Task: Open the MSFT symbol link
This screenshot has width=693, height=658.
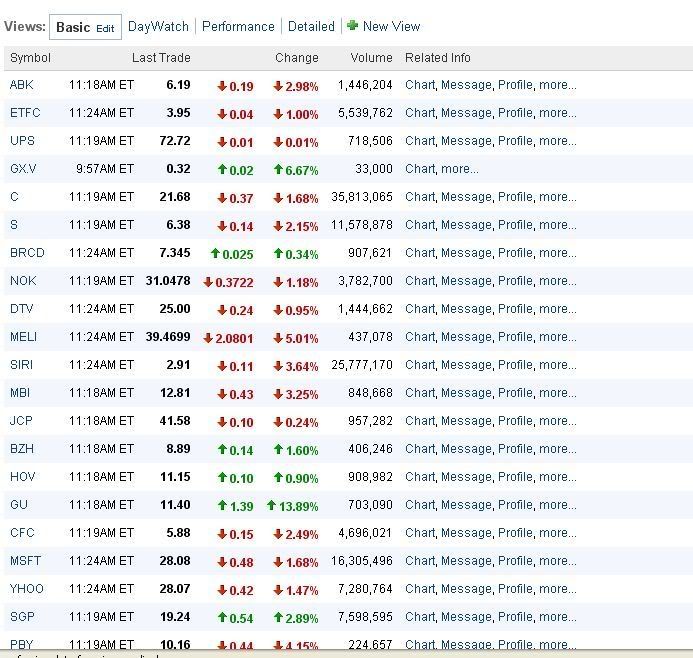Action: (x=25, y=561)
